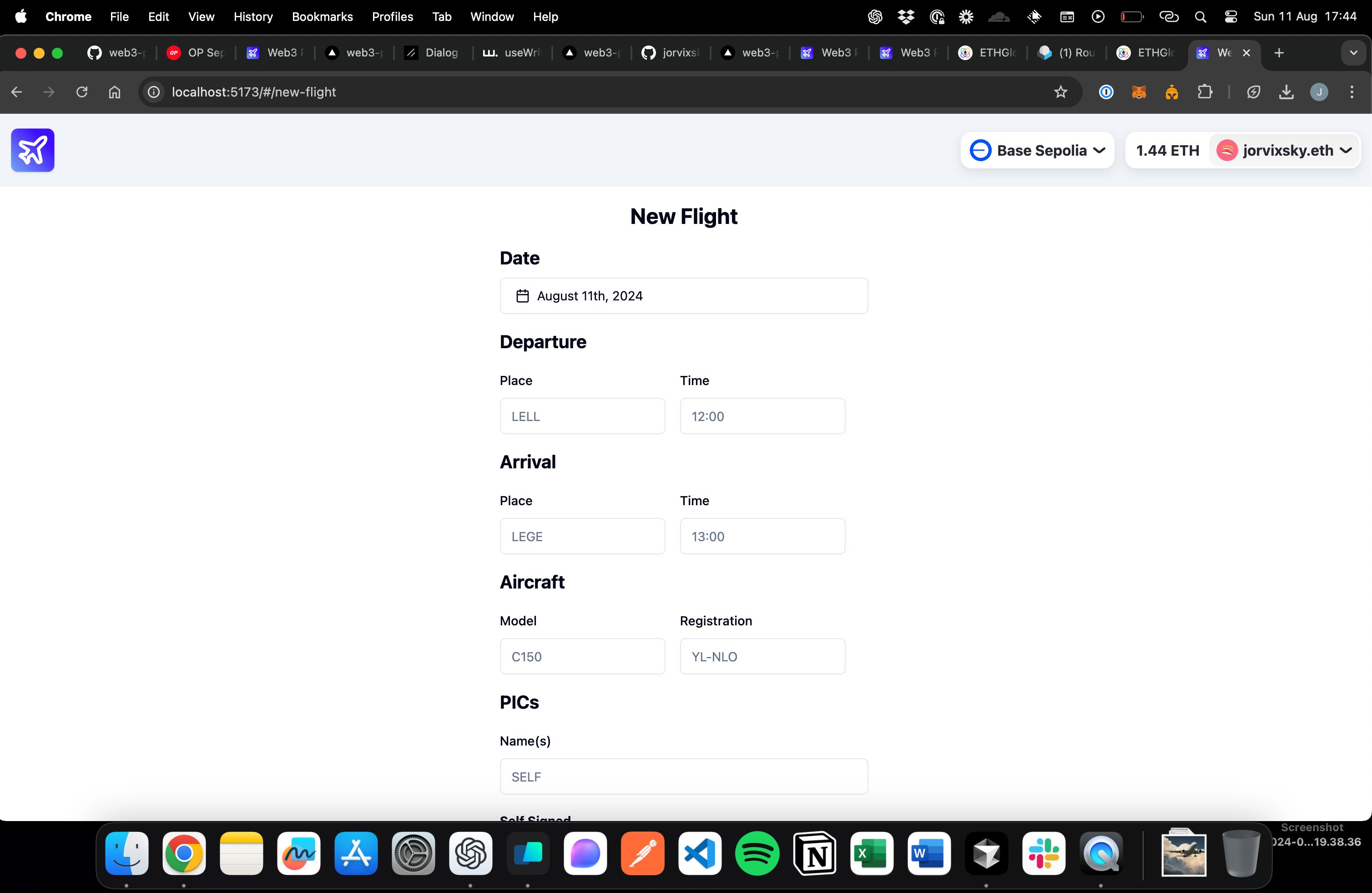Screen dimensions: 1372x893
Task: Bookmark this page with the star icon
Action: point(1061,92)
